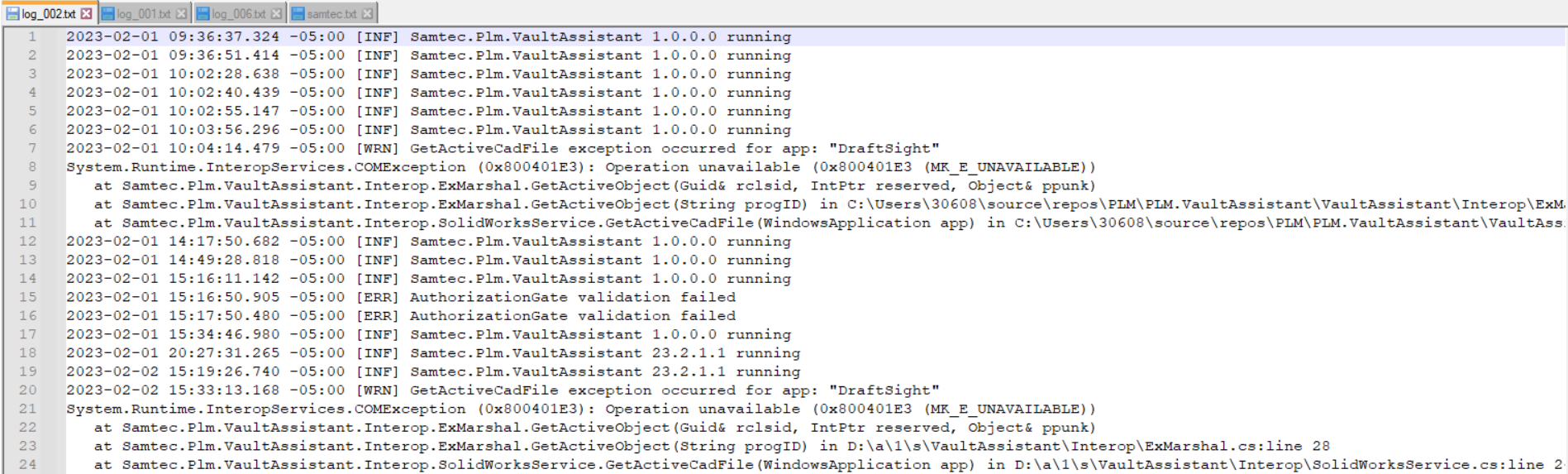Select the active log_002.txt tab label
Image resolution: width=1568 pixels, height=474 pixels.
[49, 14]
